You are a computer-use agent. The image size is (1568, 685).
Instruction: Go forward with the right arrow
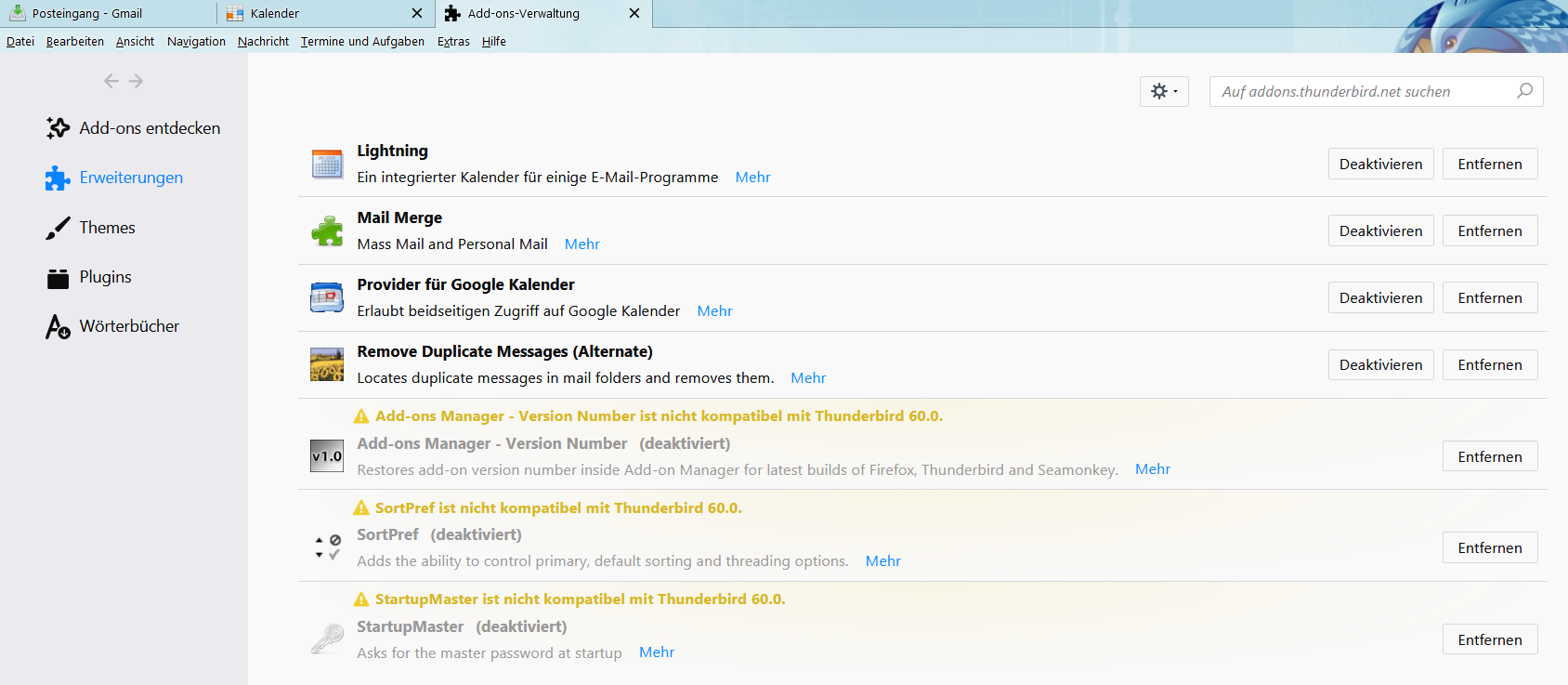pos(136,81)
